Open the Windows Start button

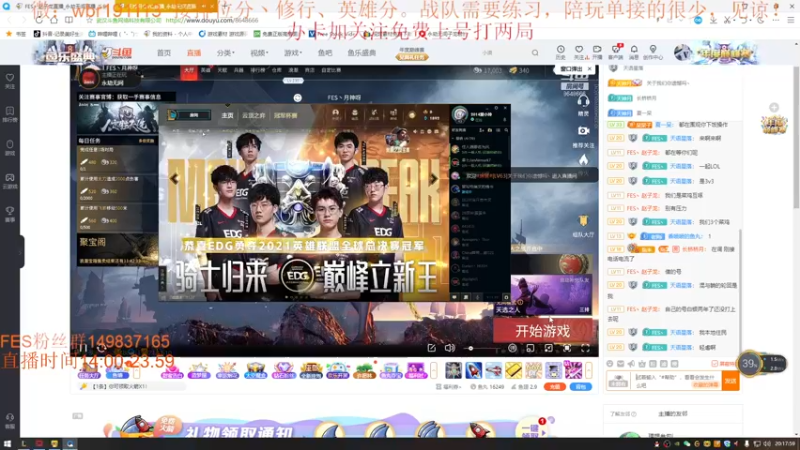tap(7, 444)
